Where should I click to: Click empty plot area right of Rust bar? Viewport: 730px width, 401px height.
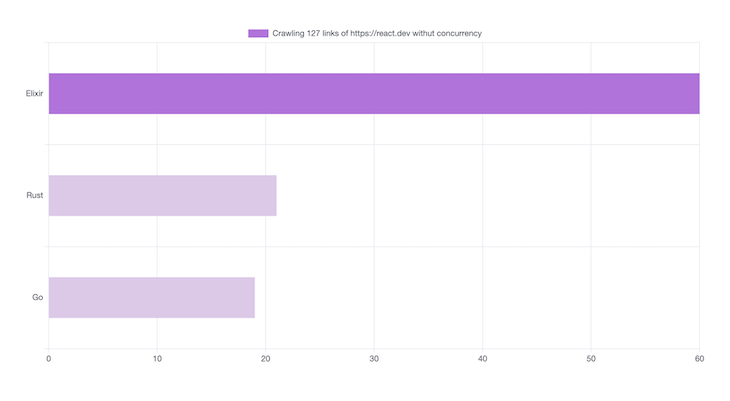[x=480, y=196]
